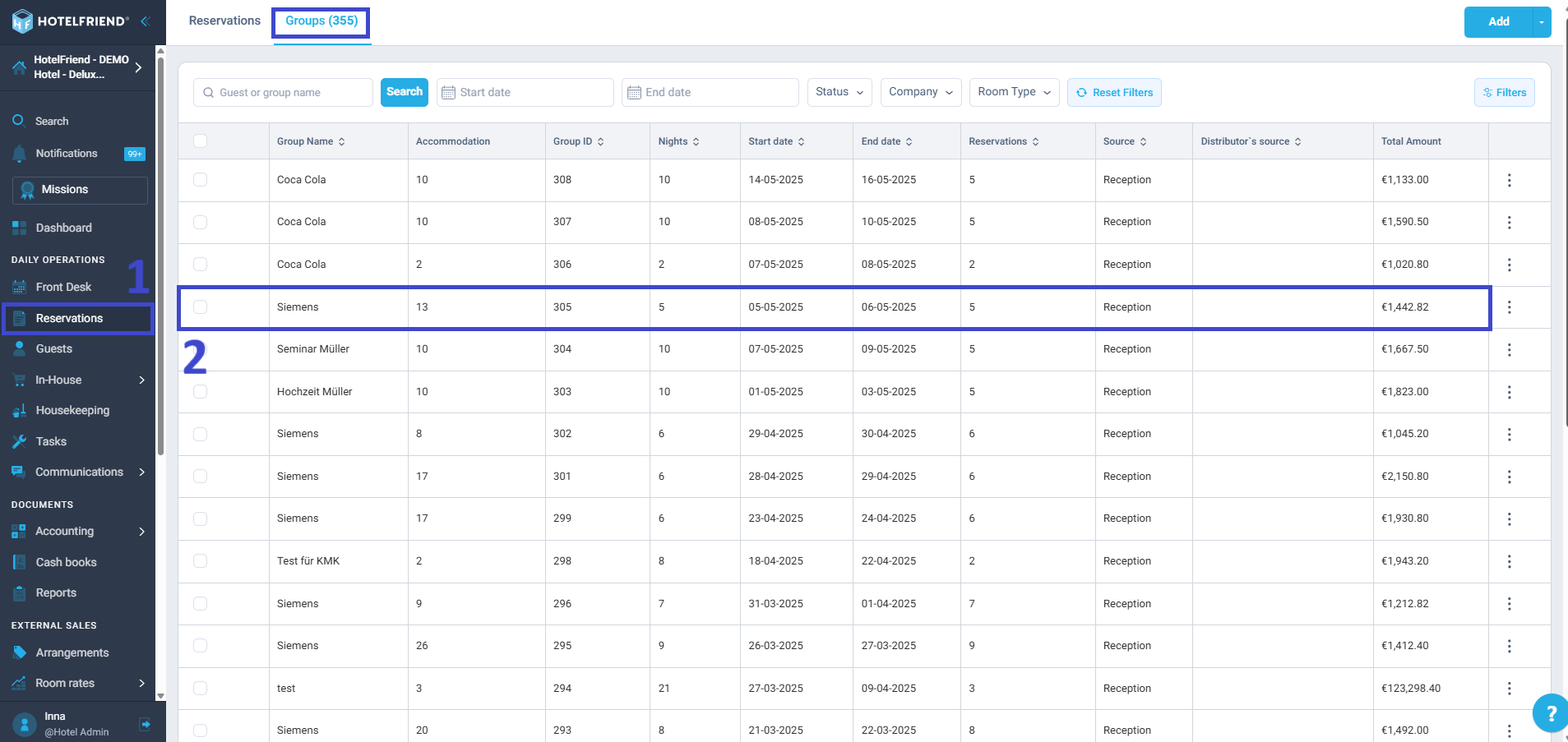Open the three-dot menu for Siemens group 305
1568x742 pixels.
[1509, 307]
